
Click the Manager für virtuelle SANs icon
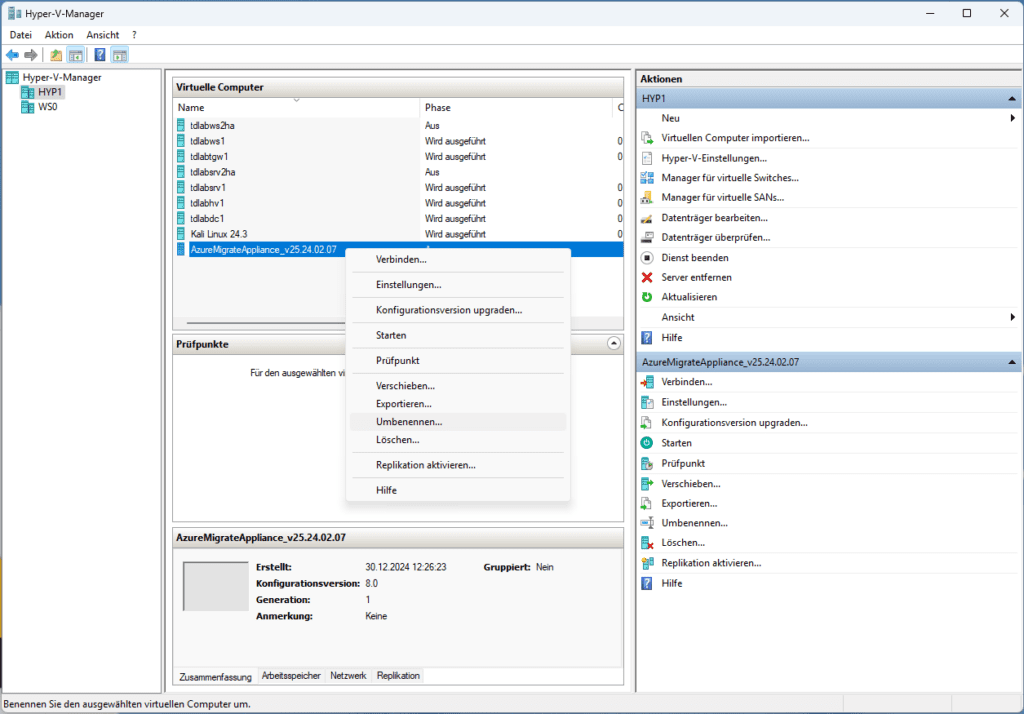(x=647, y=197)
